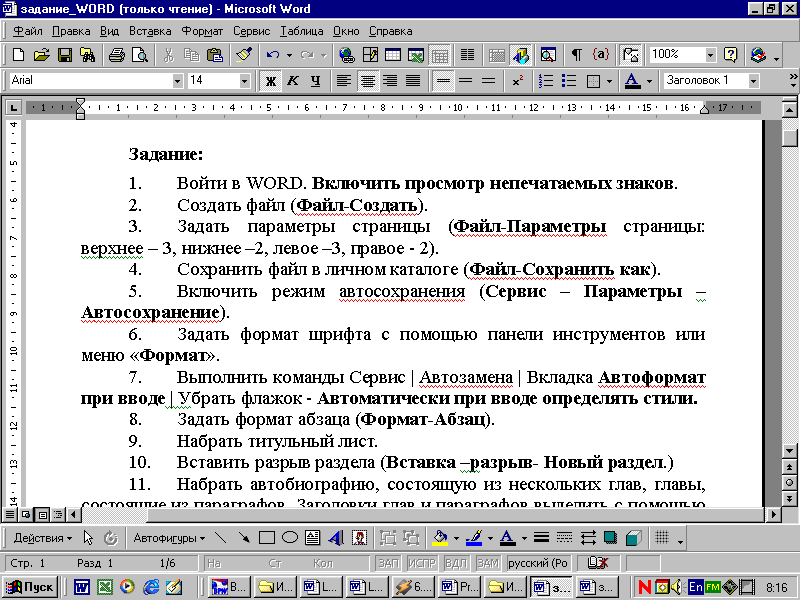Toggle nonprinting characters (¶)
Viewport: 800px width, 600px height.
point(577,55)
